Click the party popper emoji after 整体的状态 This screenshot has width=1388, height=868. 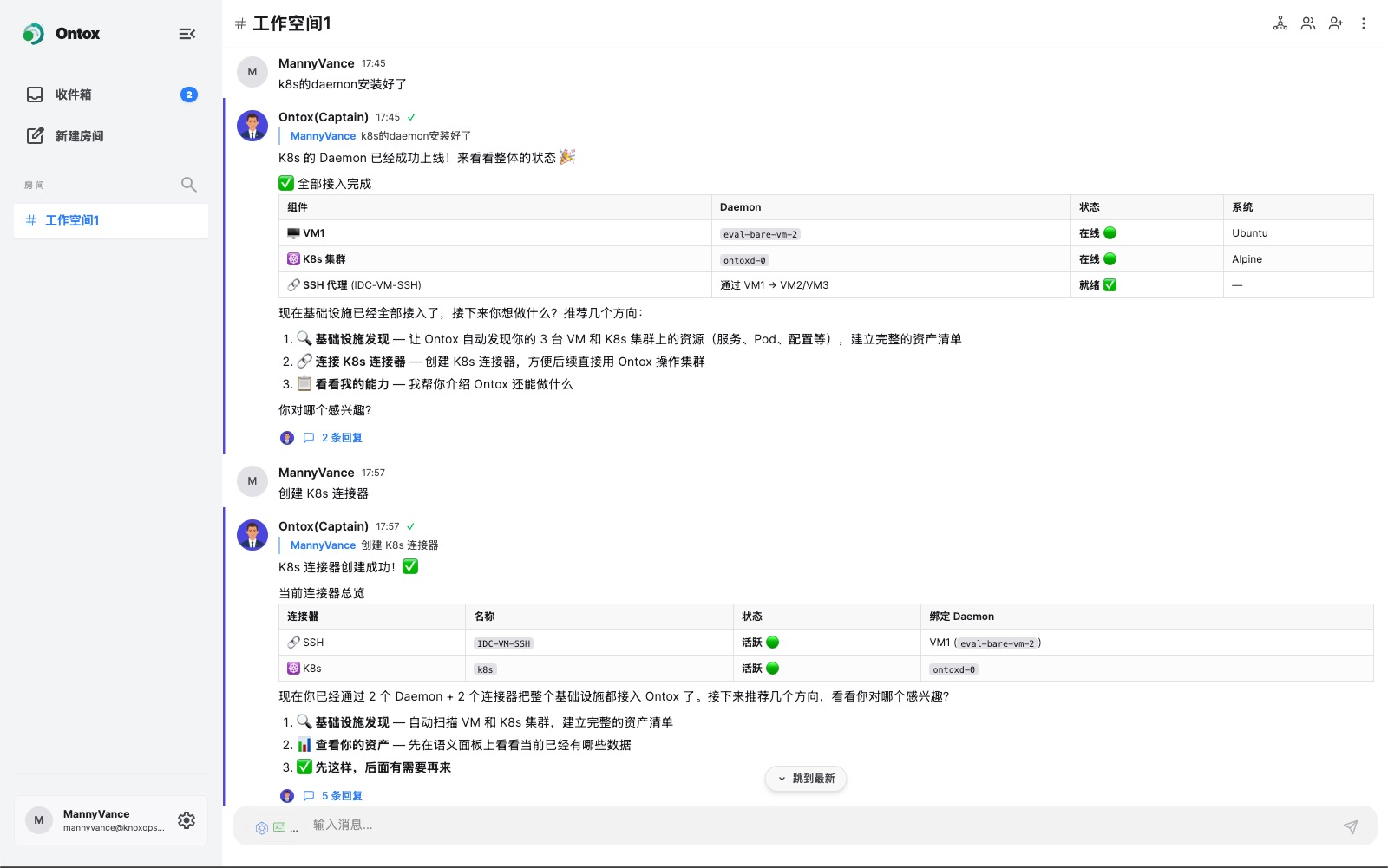pyautogui.click(x=567, y=157)
